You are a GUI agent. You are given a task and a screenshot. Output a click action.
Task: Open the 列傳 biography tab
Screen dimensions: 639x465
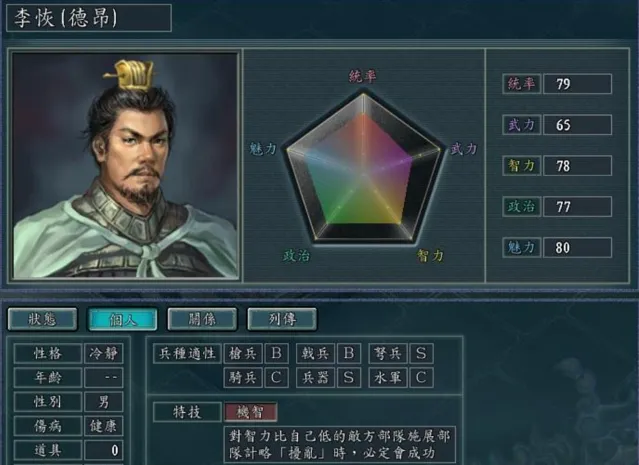point(282,319)
